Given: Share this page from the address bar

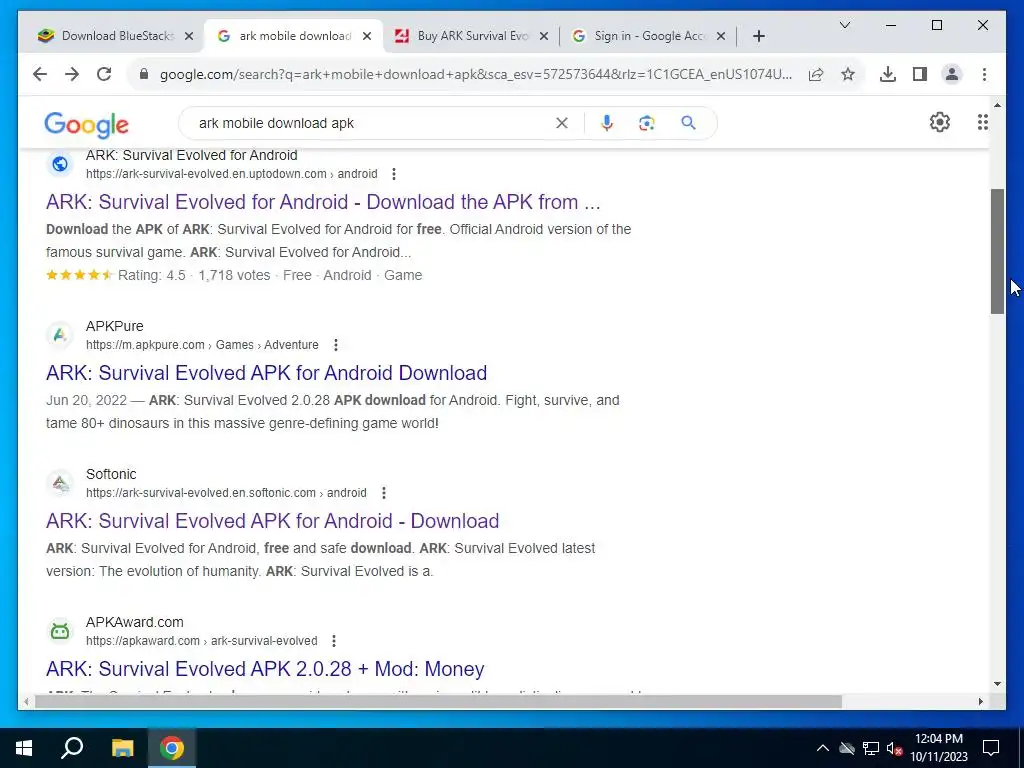Looking at the screenshot, I should 816,74.
